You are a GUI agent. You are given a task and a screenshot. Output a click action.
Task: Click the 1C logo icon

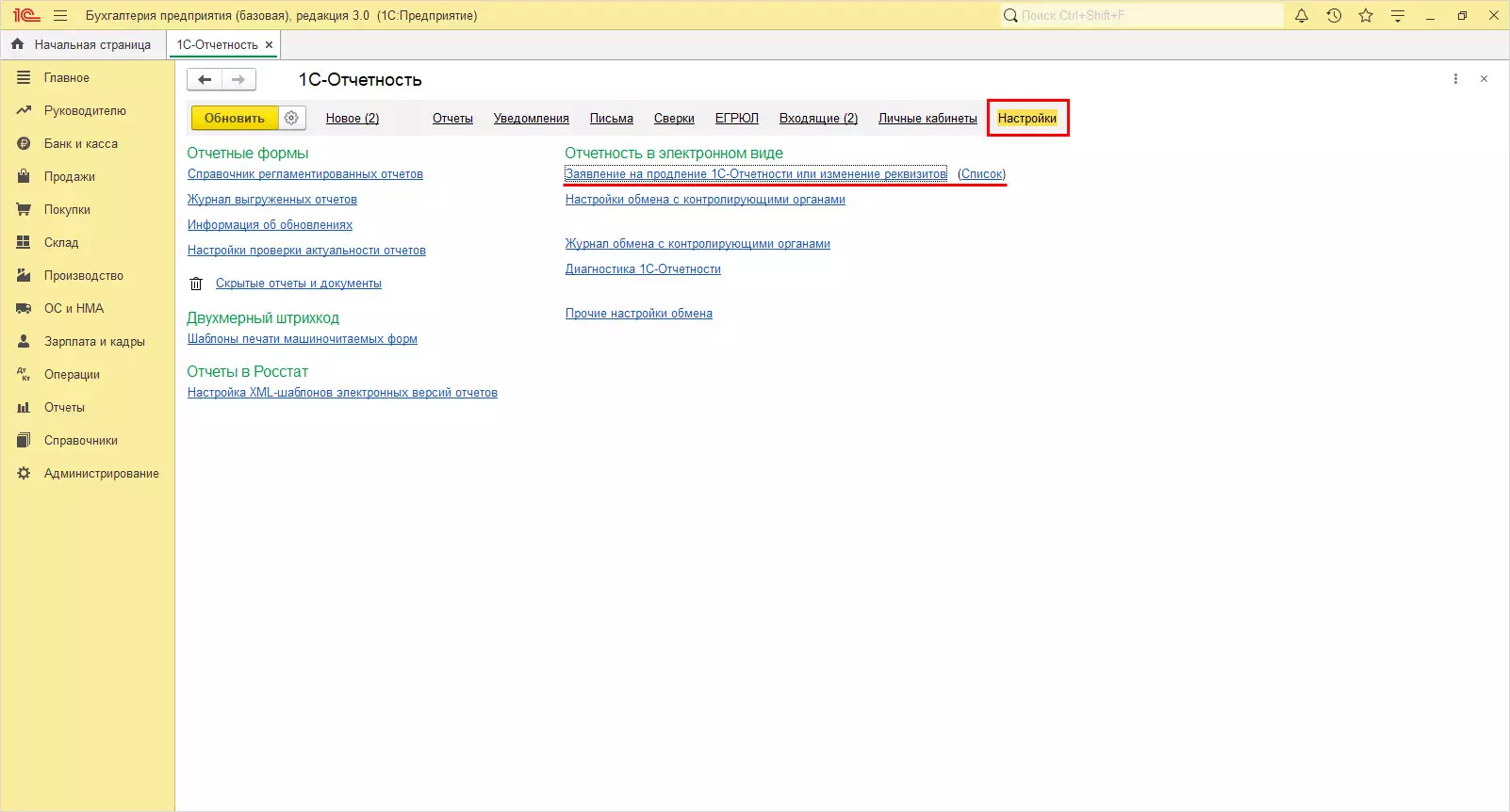(x=26, y=15)
